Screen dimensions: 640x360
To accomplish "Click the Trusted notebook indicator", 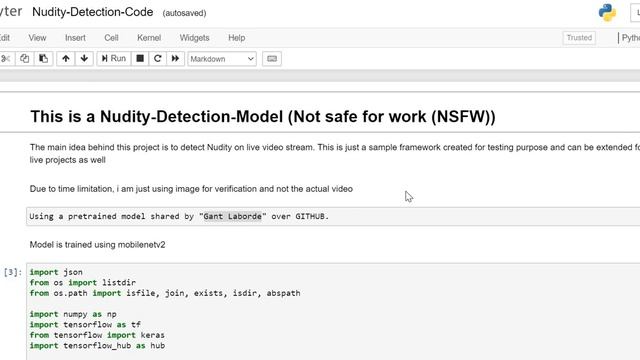I will (x=579, y=38).
